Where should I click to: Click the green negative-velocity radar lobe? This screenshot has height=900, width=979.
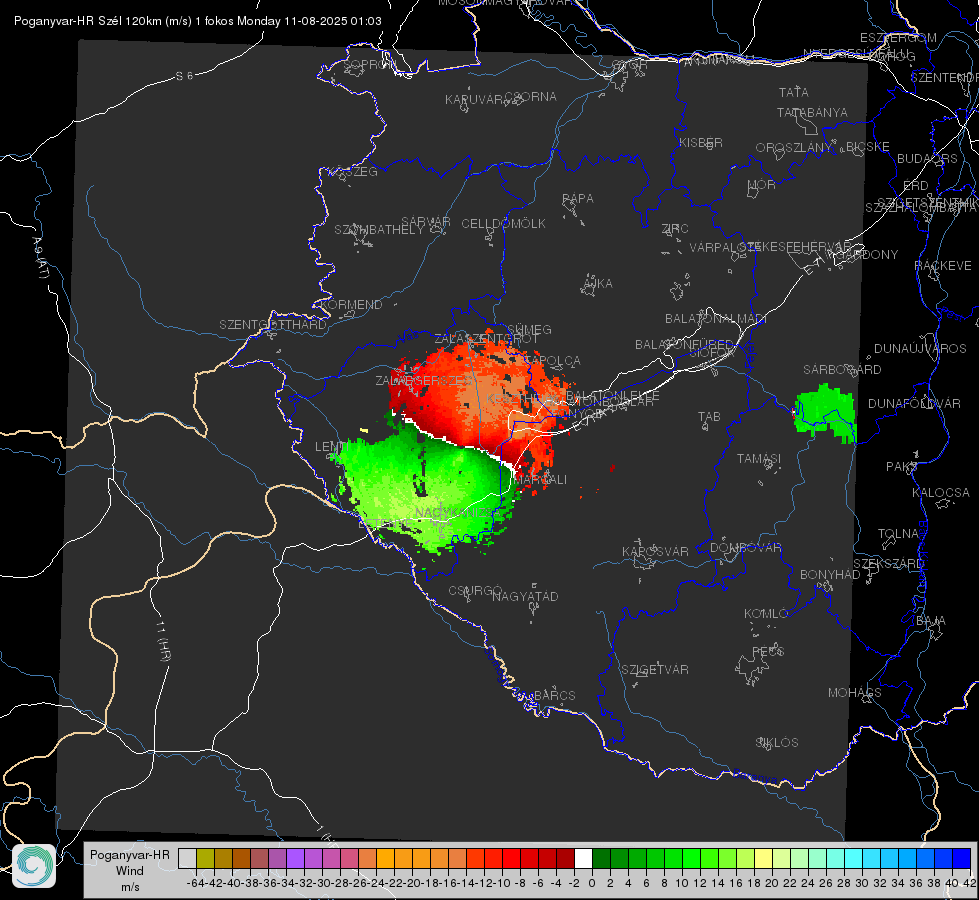pos(425,487)
